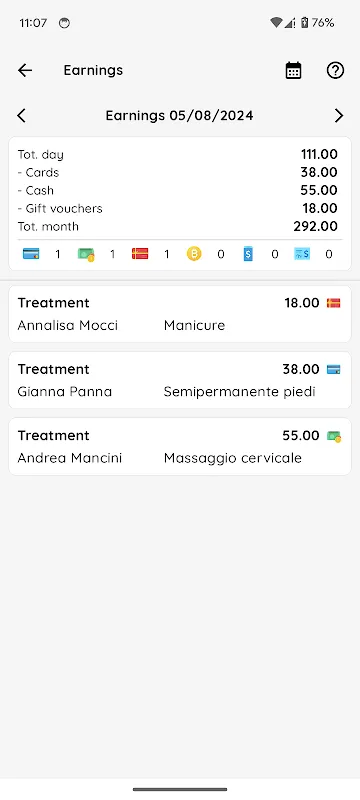The height and width of the screenshot is (800, 360).
Task: Select the Tot. month 292.00 row
Action: tap(178, 227)
